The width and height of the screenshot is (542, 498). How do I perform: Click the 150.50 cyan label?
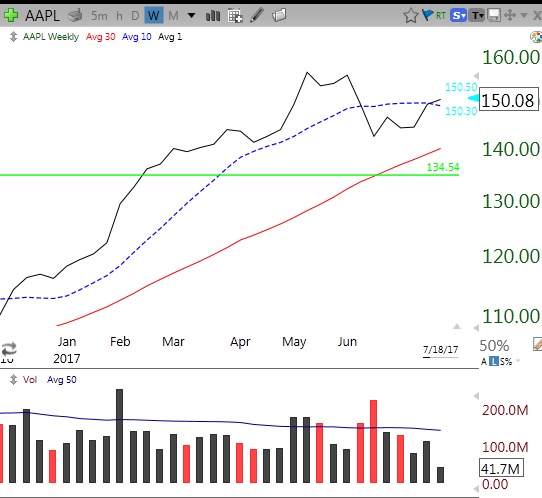click(x=461, y=87)
